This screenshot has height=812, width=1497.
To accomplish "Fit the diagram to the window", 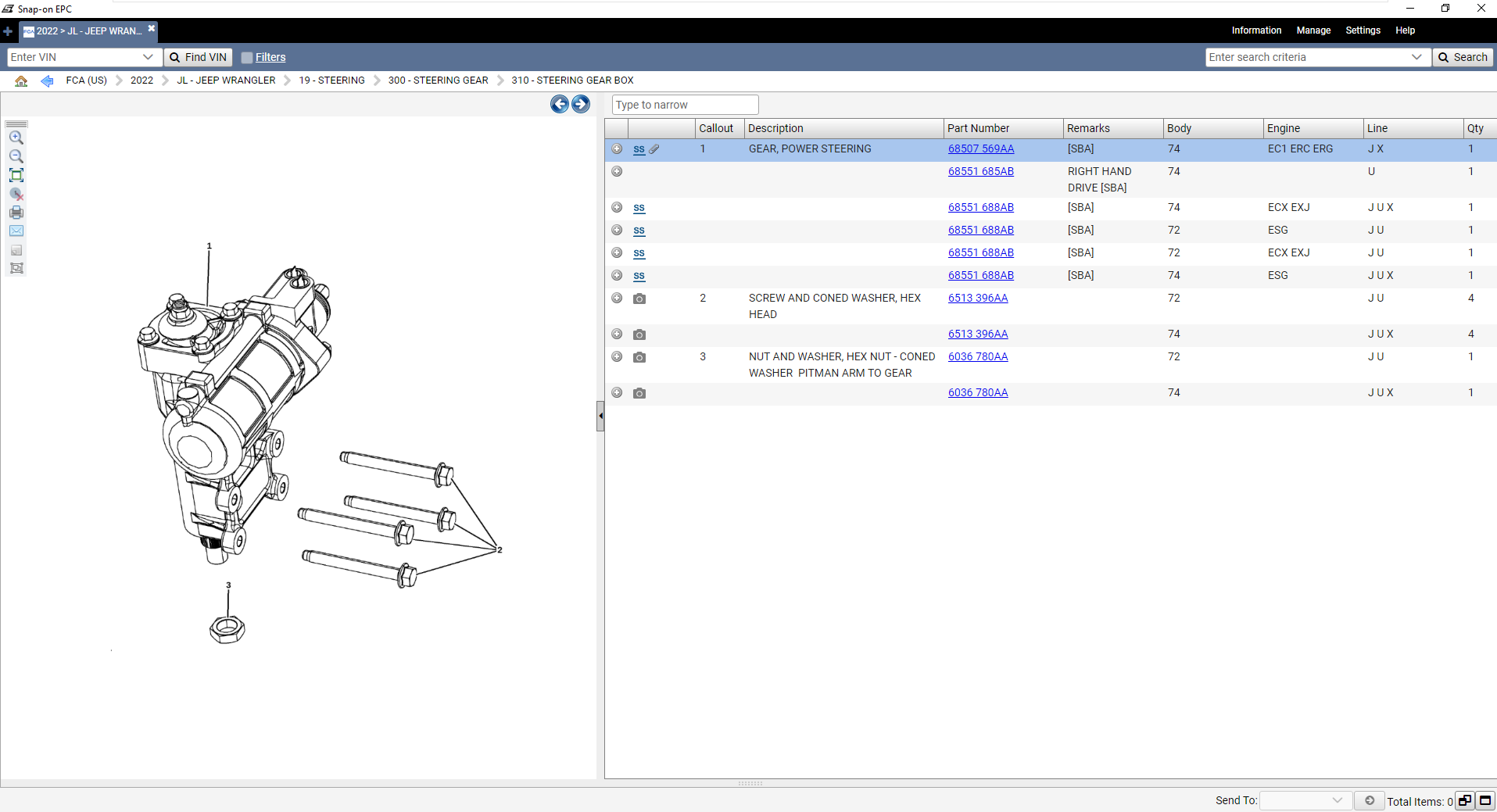I will click(x=16, y=175).
